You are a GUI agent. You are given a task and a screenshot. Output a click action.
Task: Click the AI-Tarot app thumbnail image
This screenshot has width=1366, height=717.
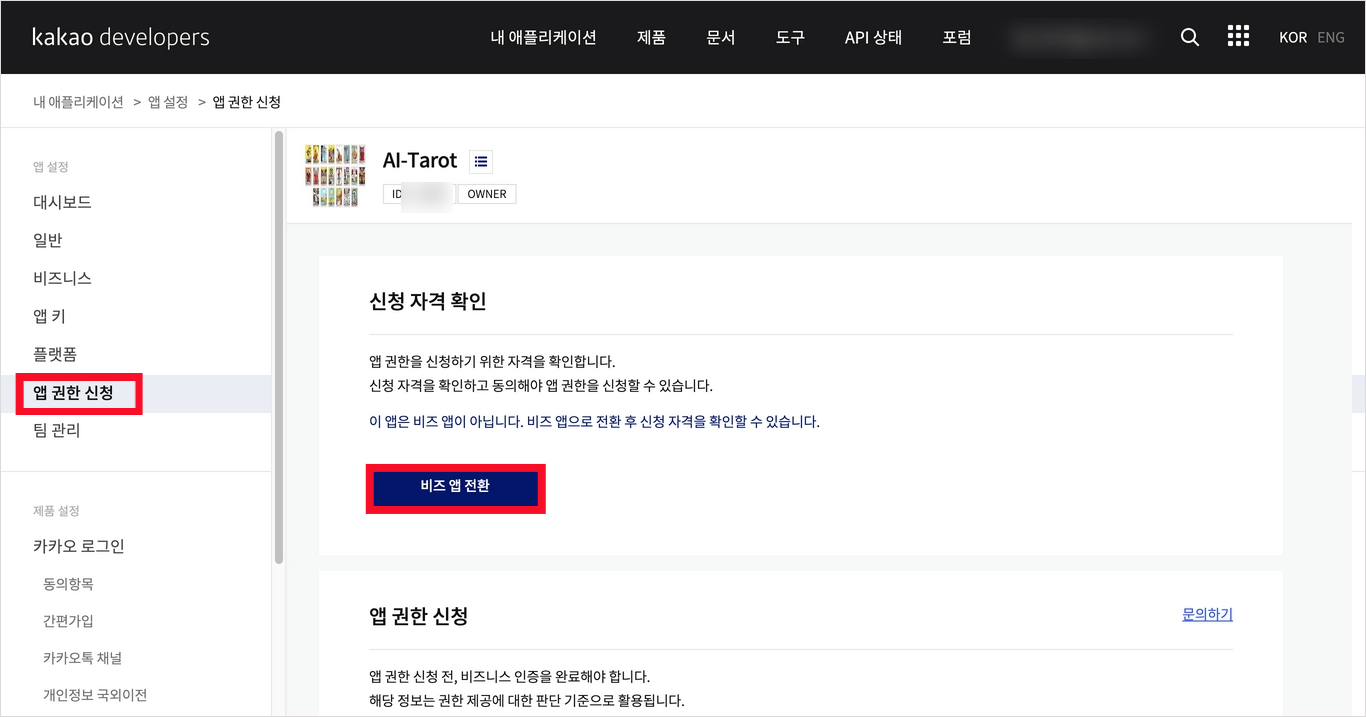(335, 176)
